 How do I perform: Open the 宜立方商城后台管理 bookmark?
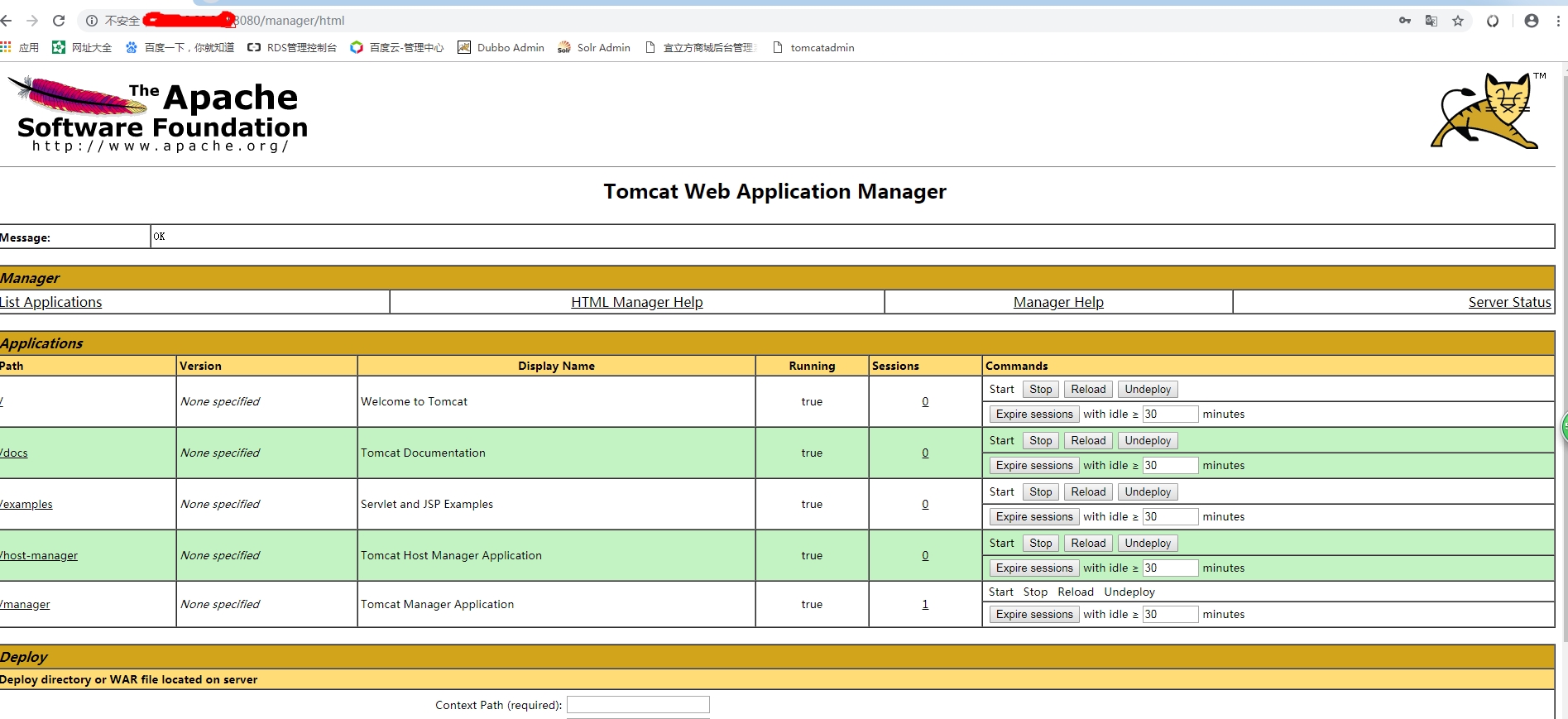click(x=701, y=47)
